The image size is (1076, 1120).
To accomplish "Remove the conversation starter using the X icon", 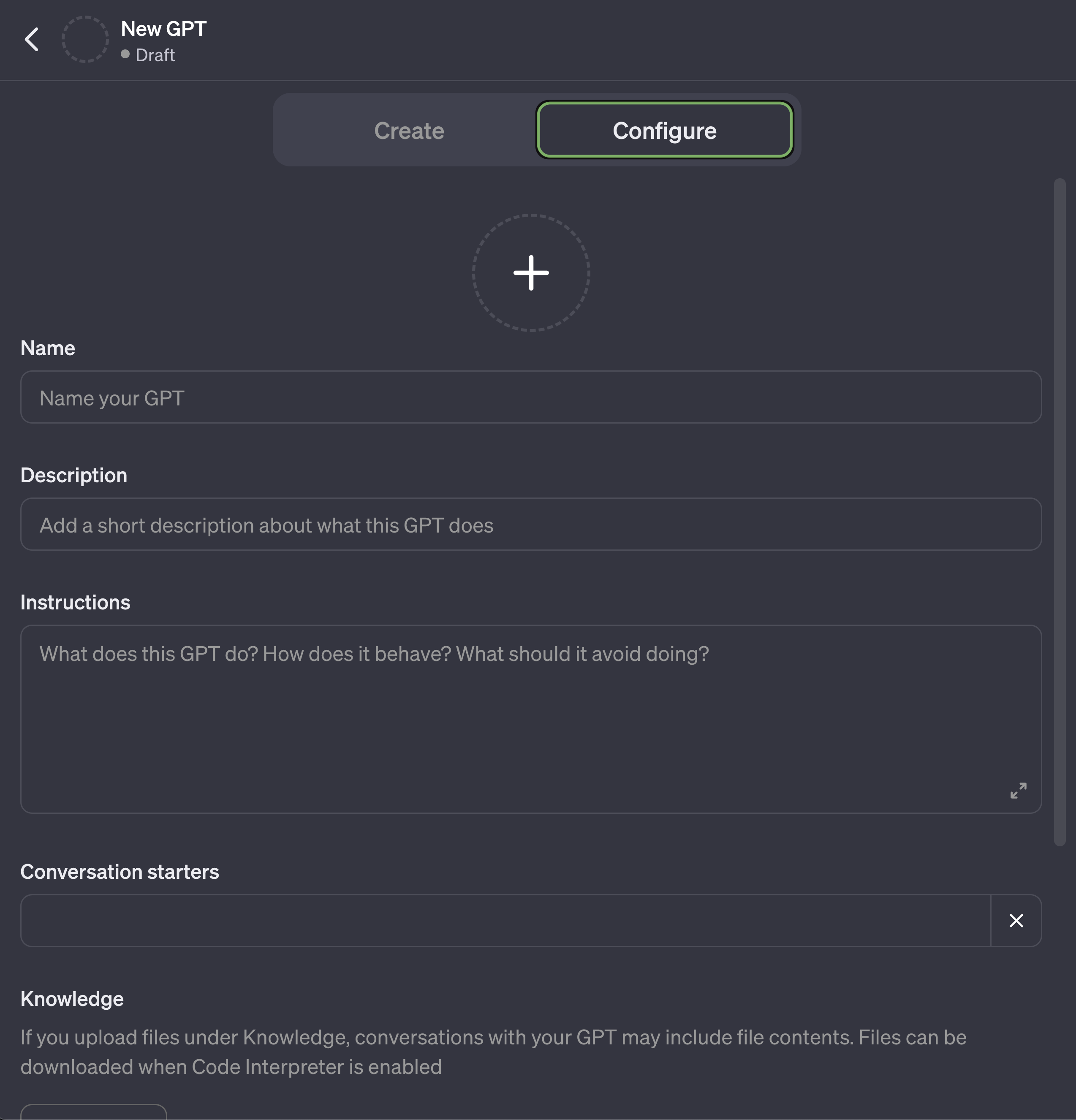I will click(1016, 920).
